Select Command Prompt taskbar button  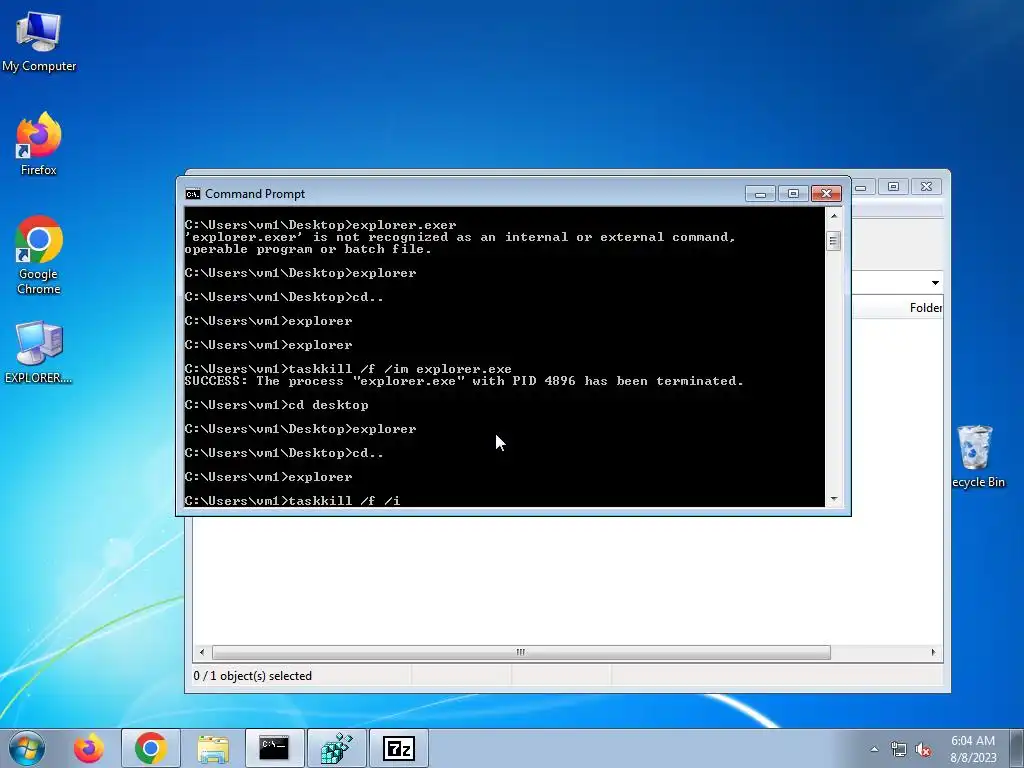click(274, 748)
